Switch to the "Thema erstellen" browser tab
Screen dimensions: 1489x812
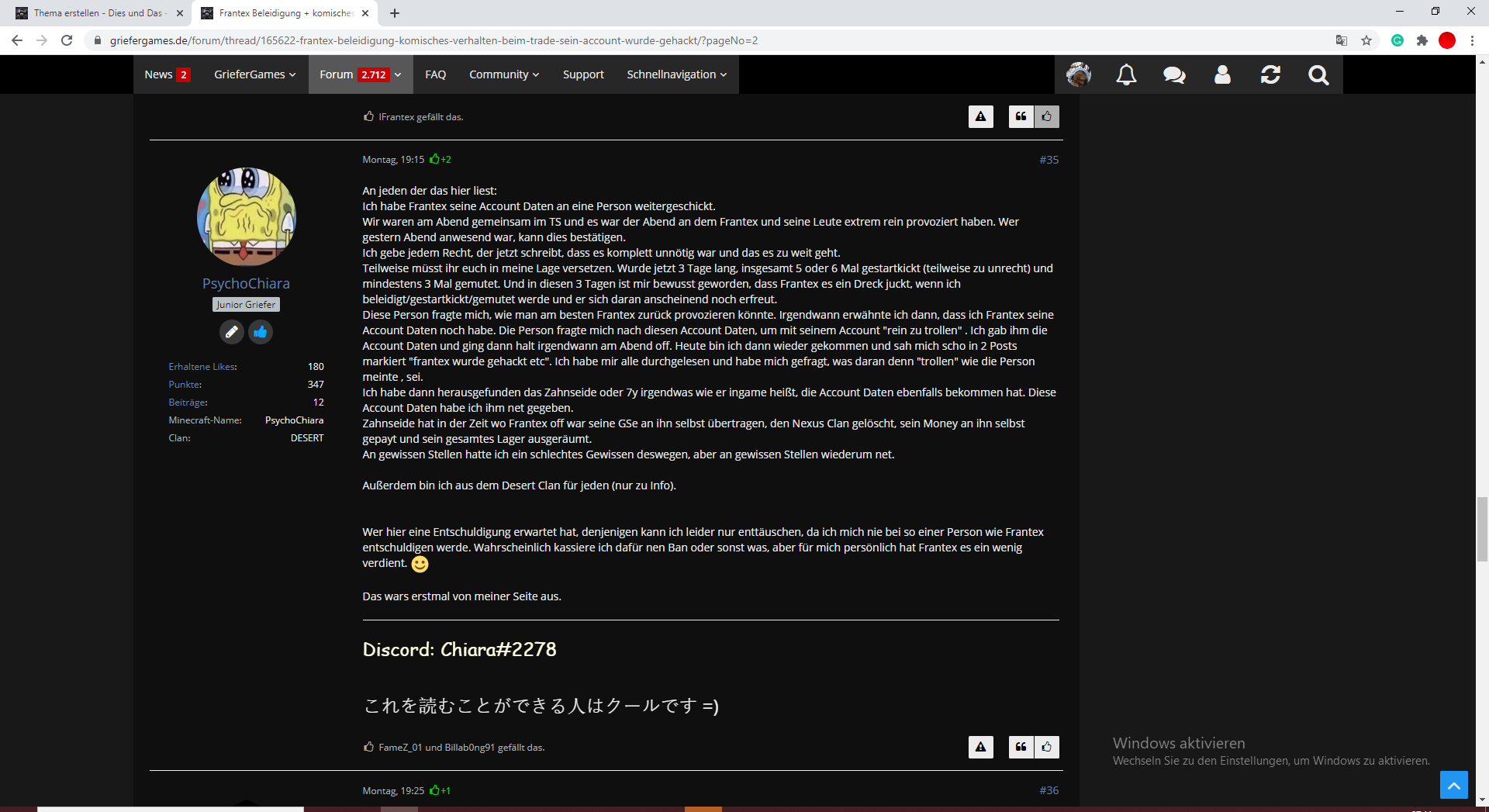coord(96,13)
